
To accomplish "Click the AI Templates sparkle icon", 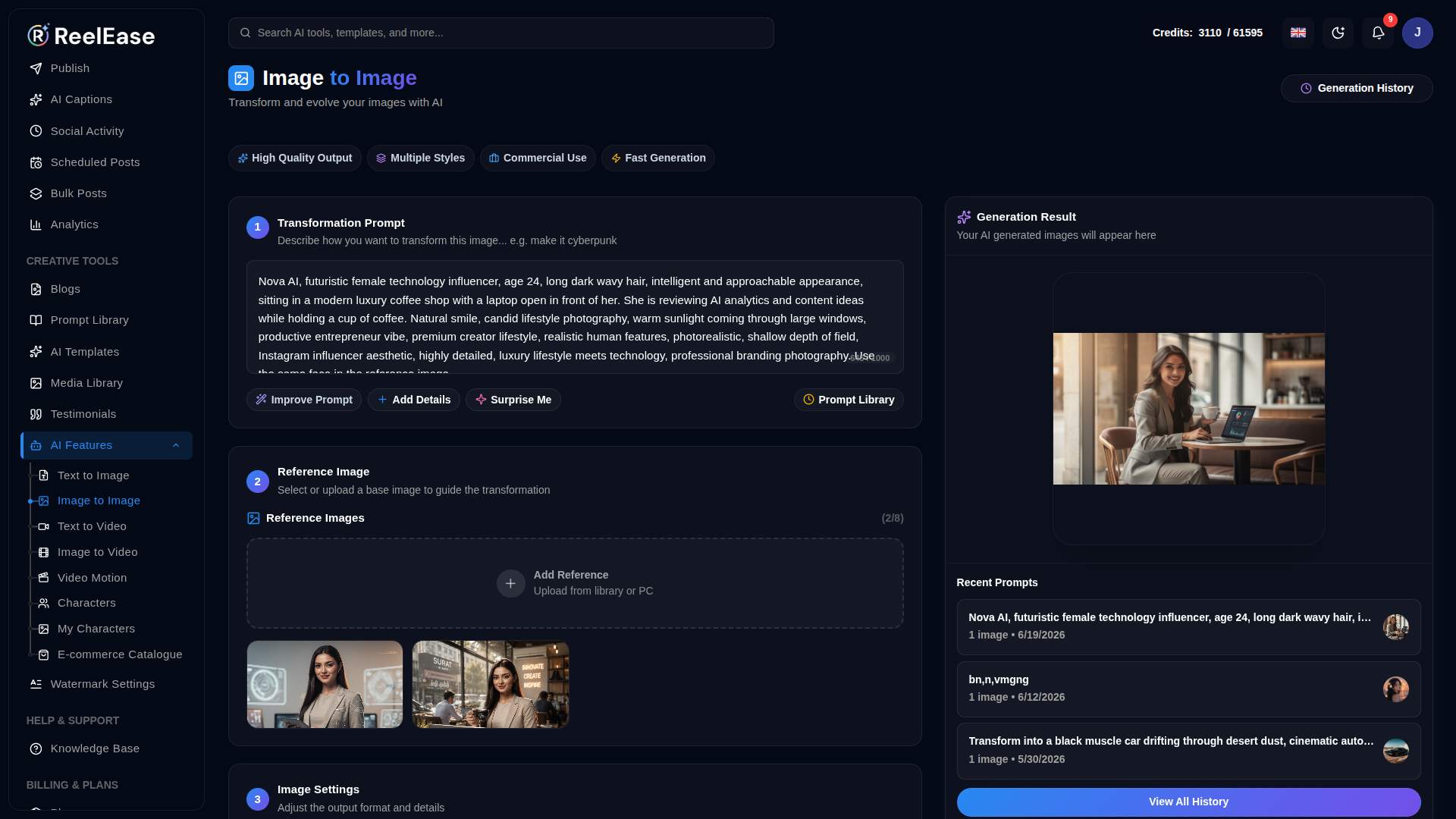I will coord(36,352).
